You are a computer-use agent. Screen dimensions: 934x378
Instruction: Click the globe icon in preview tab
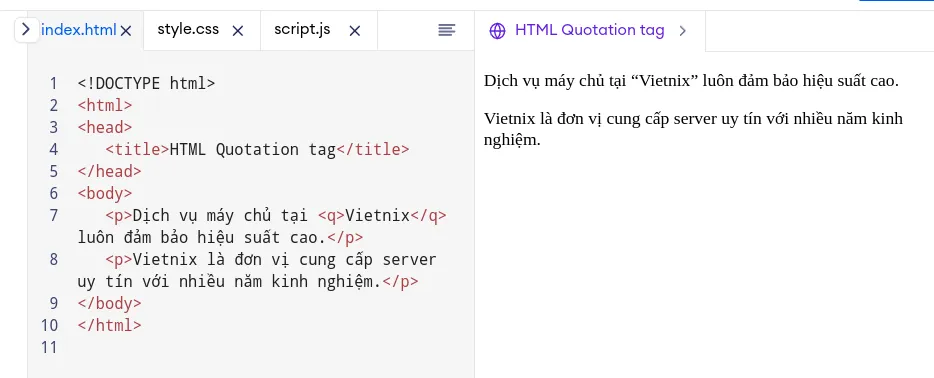[497, 30]
